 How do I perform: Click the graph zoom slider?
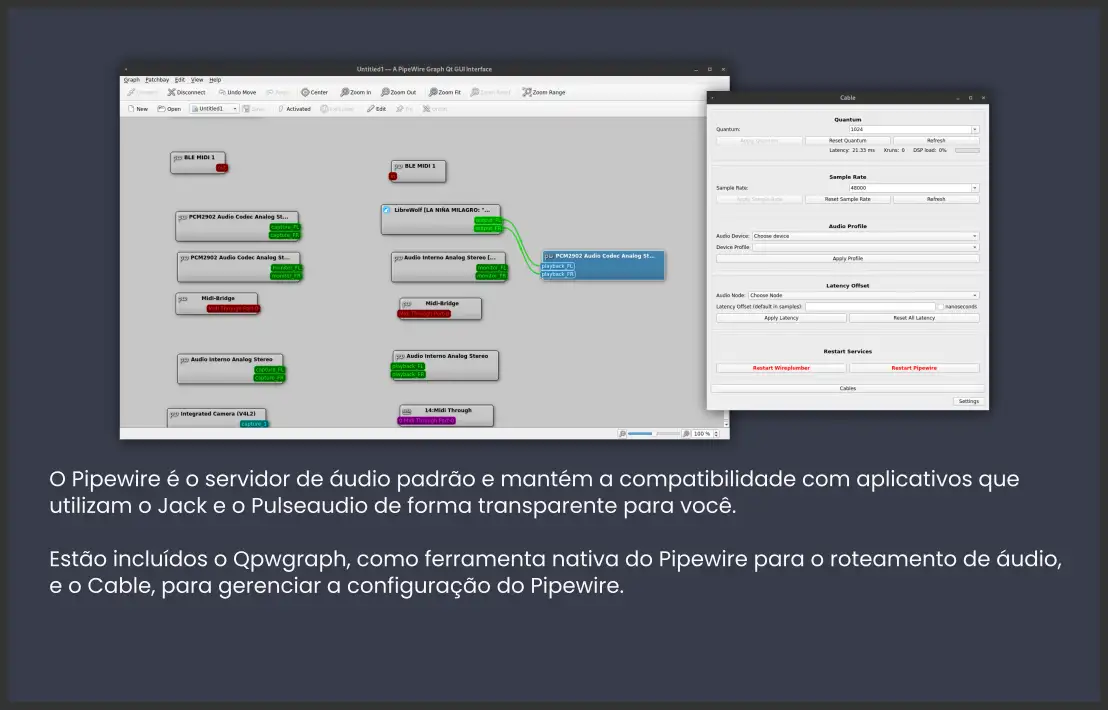pyautogui.click(x=654, y=434)
